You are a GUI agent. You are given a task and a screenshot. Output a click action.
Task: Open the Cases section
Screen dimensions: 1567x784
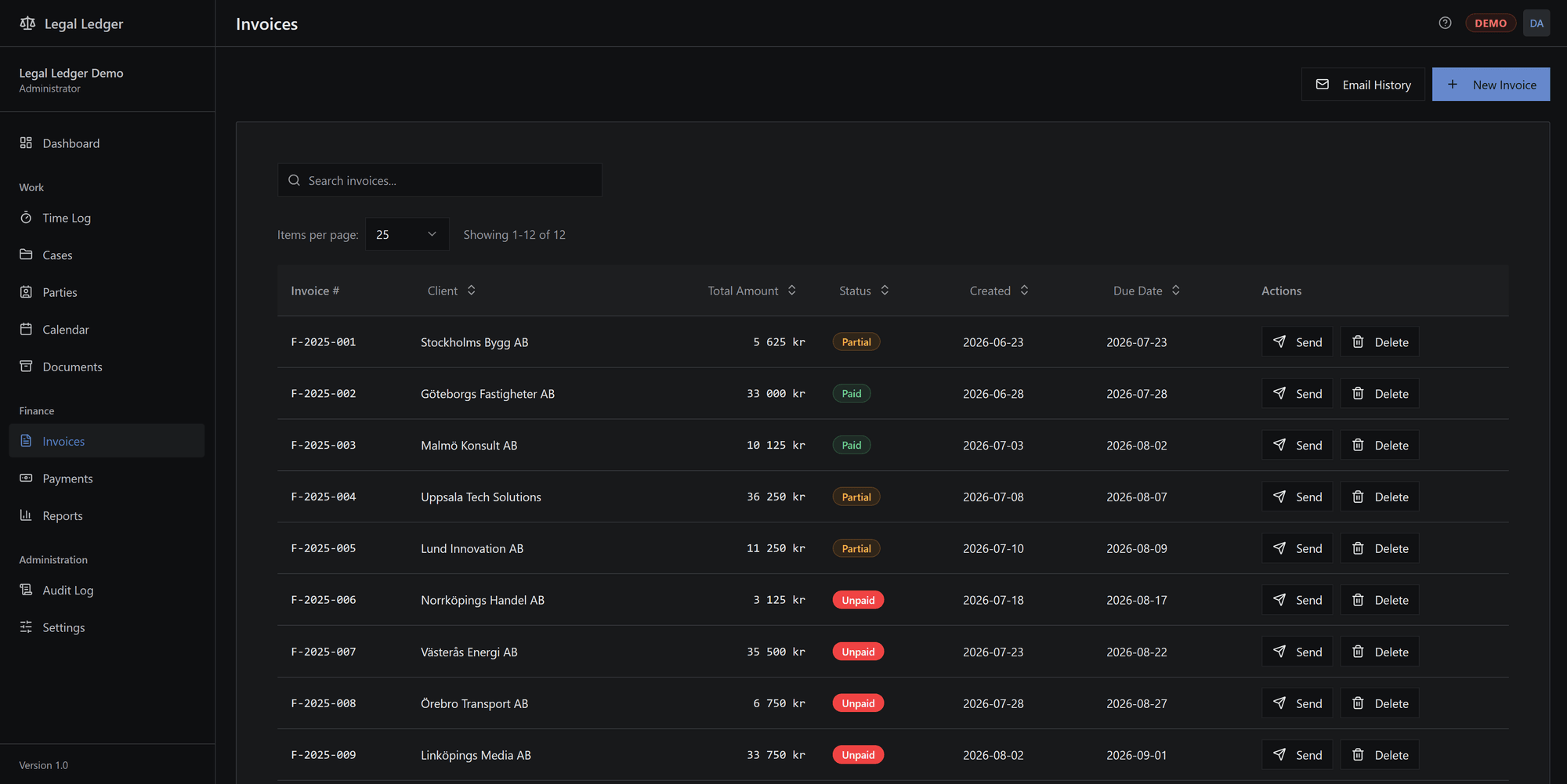click(107, 255)
